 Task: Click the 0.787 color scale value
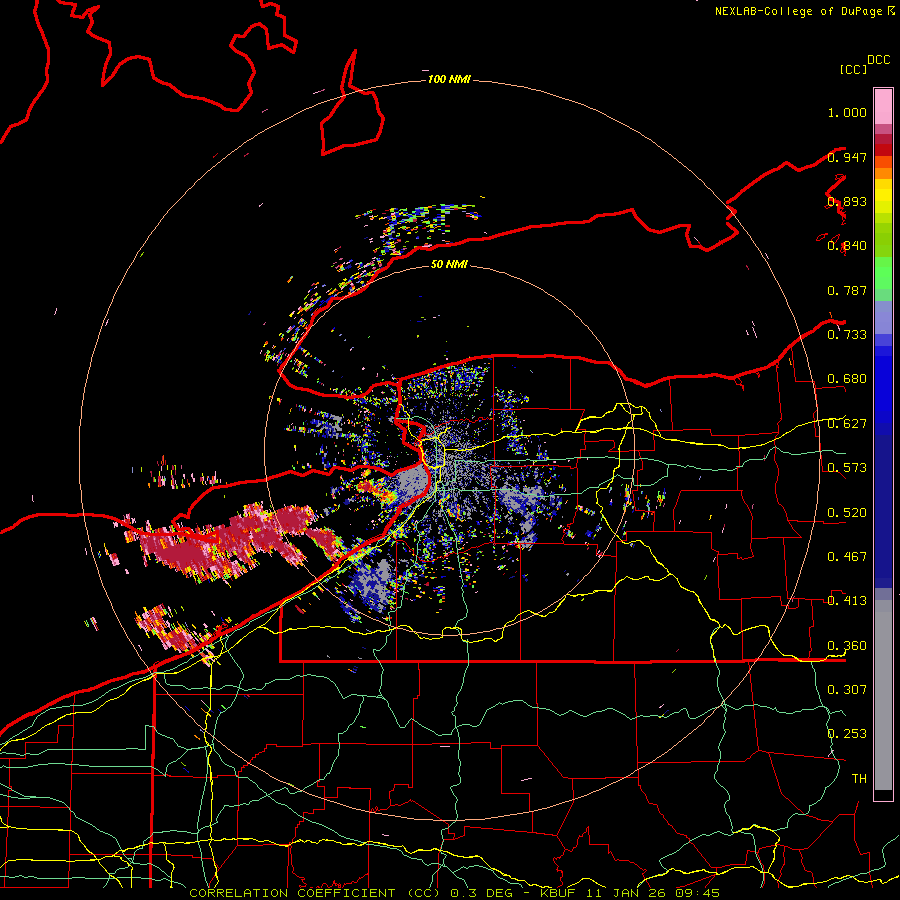click(x=847, y=290)
